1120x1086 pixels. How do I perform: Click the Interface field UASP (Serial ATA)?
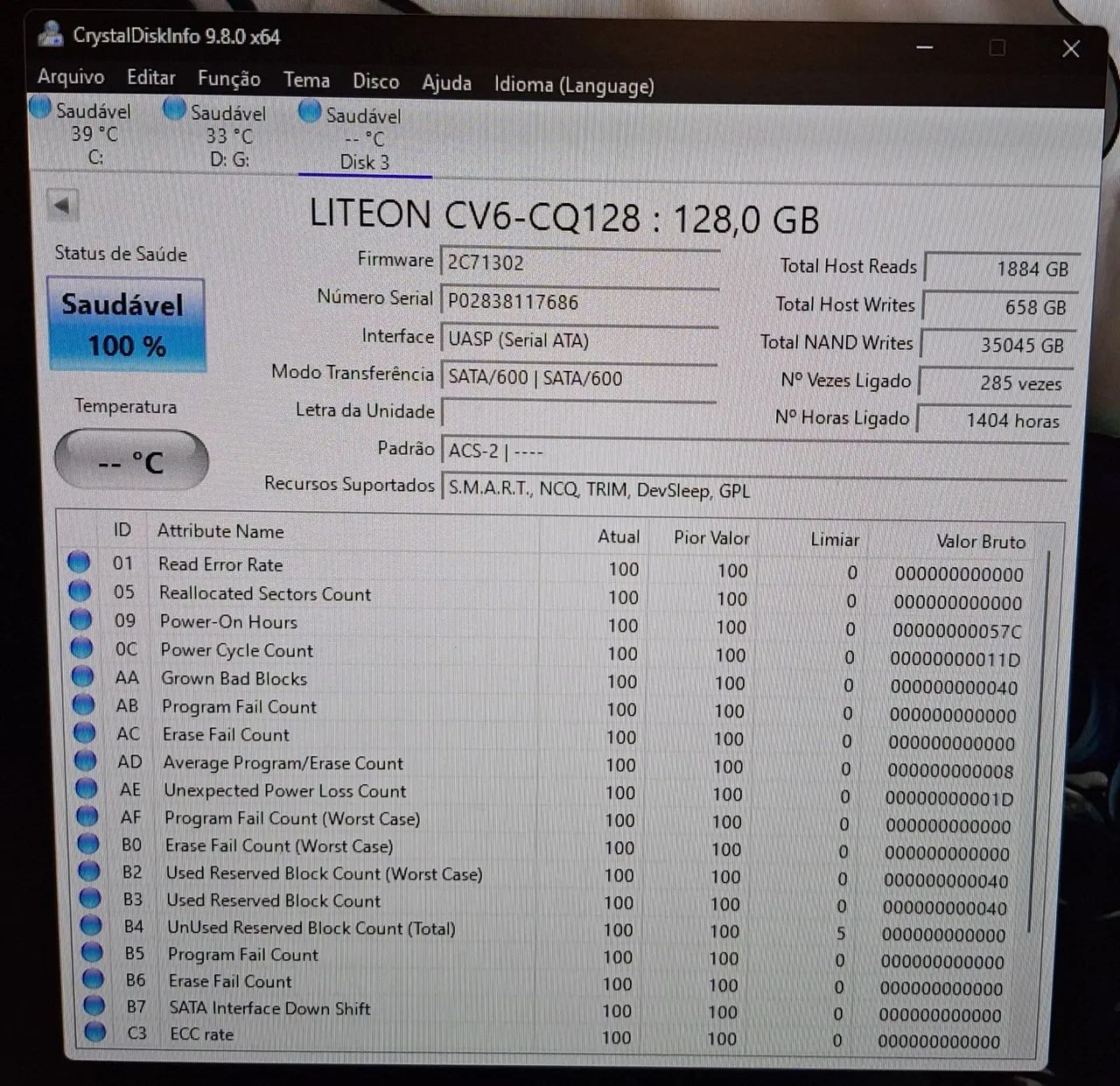579,340
